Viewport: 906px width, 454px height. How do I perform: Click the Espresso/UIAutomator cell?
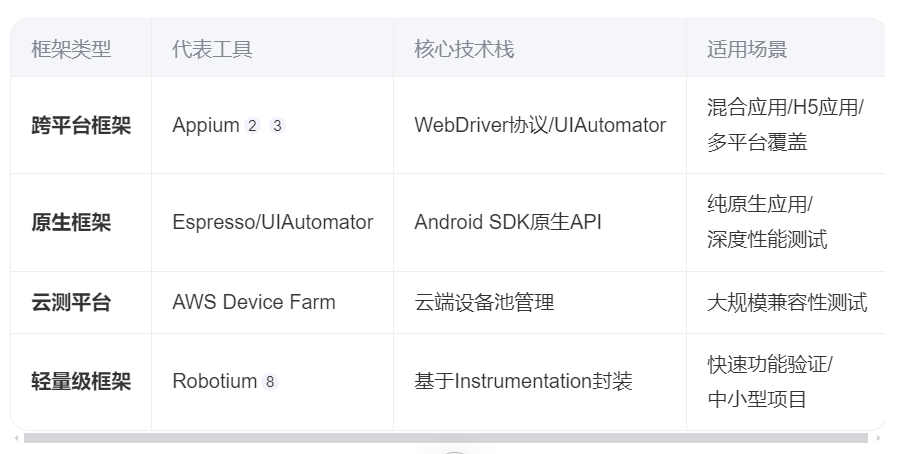pyautogui.click(x=273, y=222)
